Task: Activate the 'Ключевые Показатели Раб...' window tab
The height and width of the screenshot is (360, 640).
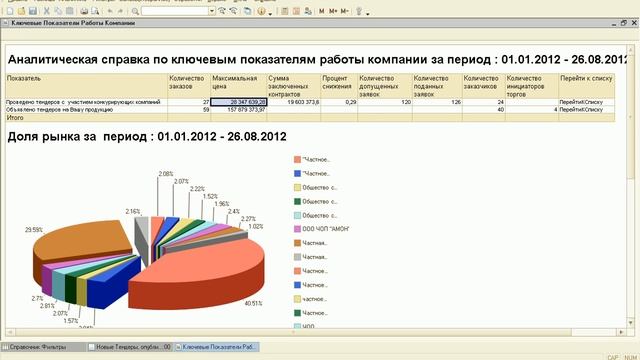Action: [216, 347]
